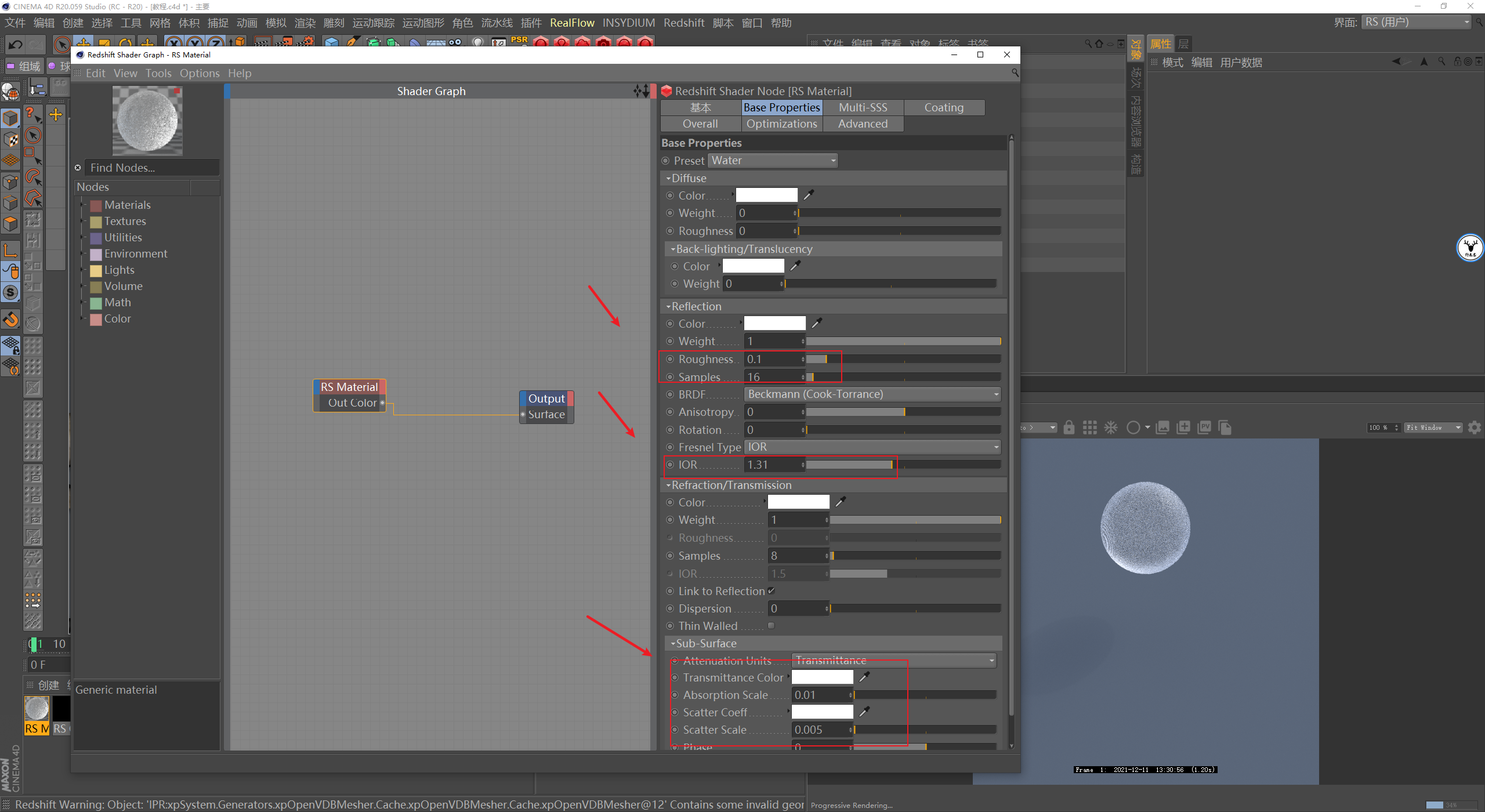The height and width of the screenshot is (812, 1485).
Task: Click the grid bucket icon in render view
Action: (x=1089, y=427)
